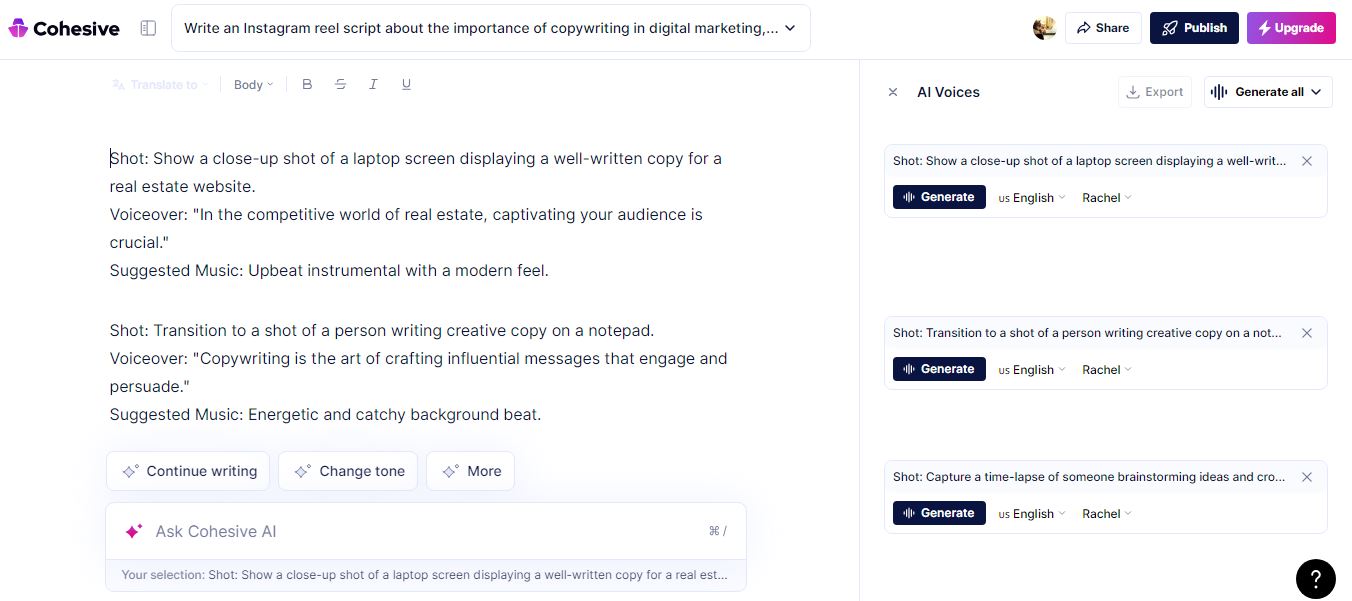Open the Generate all dropdown
The image size is (1352, 601).
tap(1268, 92)
